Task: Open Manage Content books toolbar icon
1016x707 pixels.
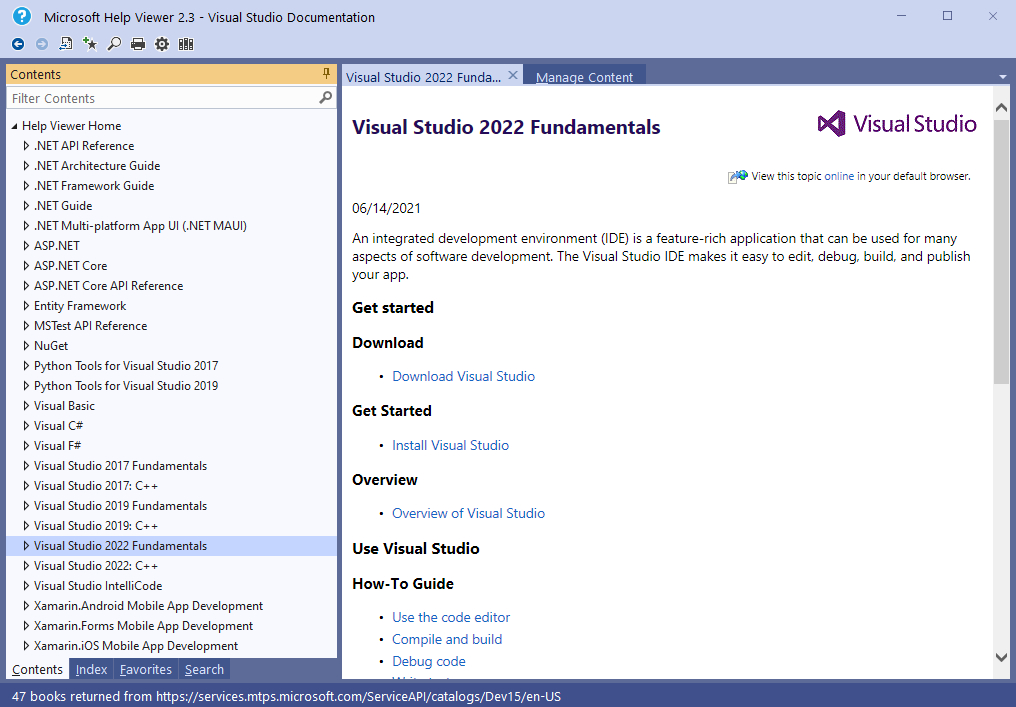Action: tap(186, 44)
